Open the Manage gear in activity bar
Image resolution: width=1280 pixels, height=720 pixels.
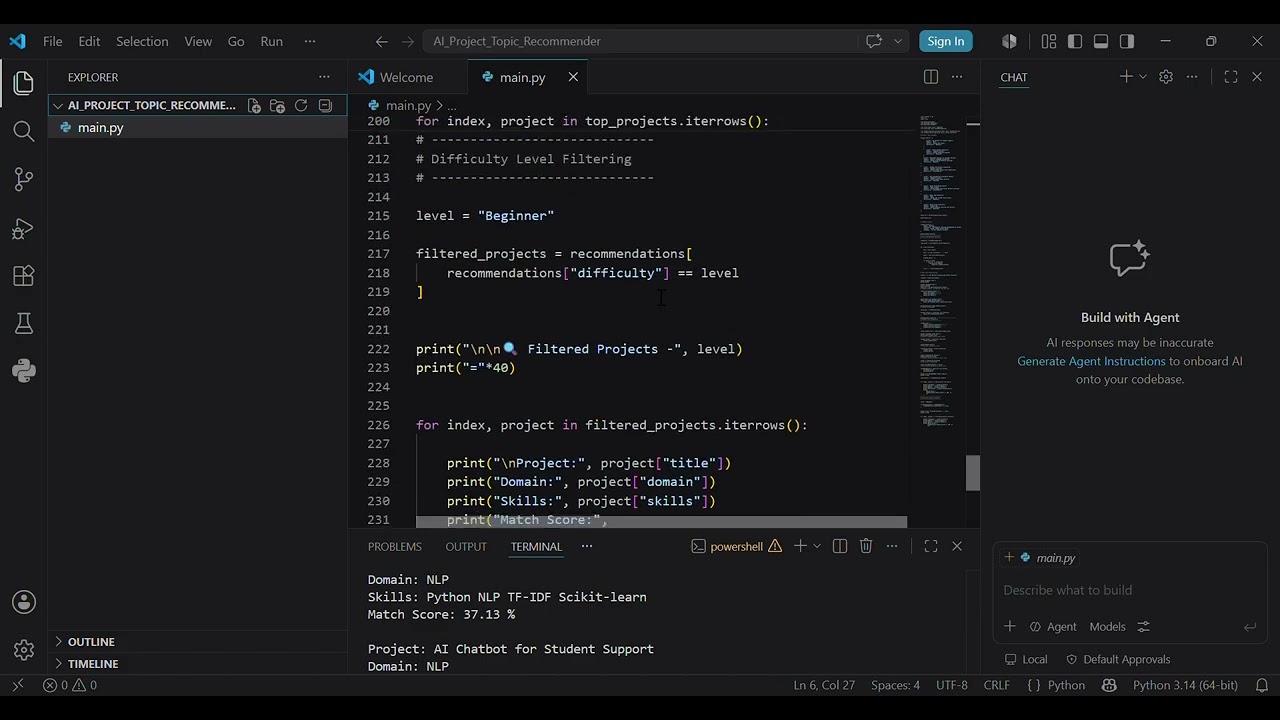(24, 650)
